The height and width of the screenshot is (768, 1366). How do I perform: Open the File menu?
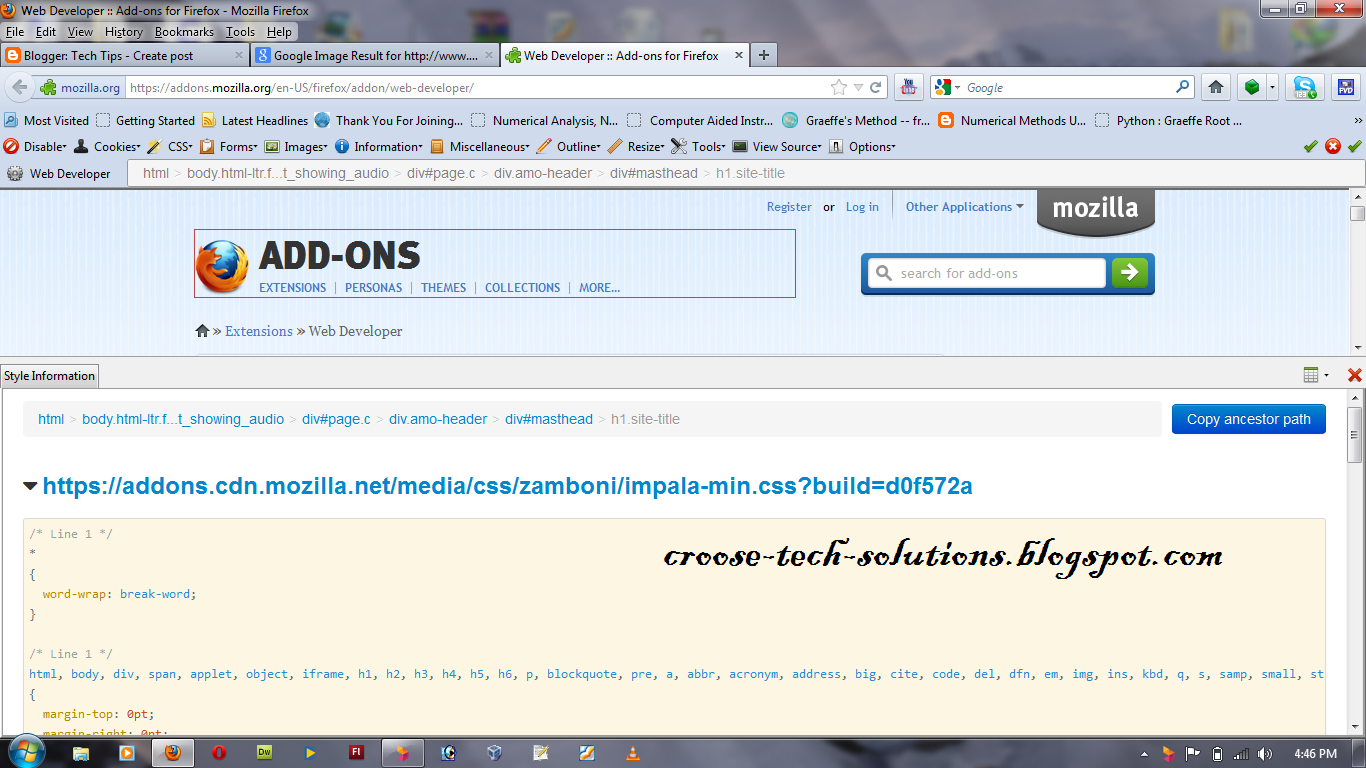[x=15, y=32]
